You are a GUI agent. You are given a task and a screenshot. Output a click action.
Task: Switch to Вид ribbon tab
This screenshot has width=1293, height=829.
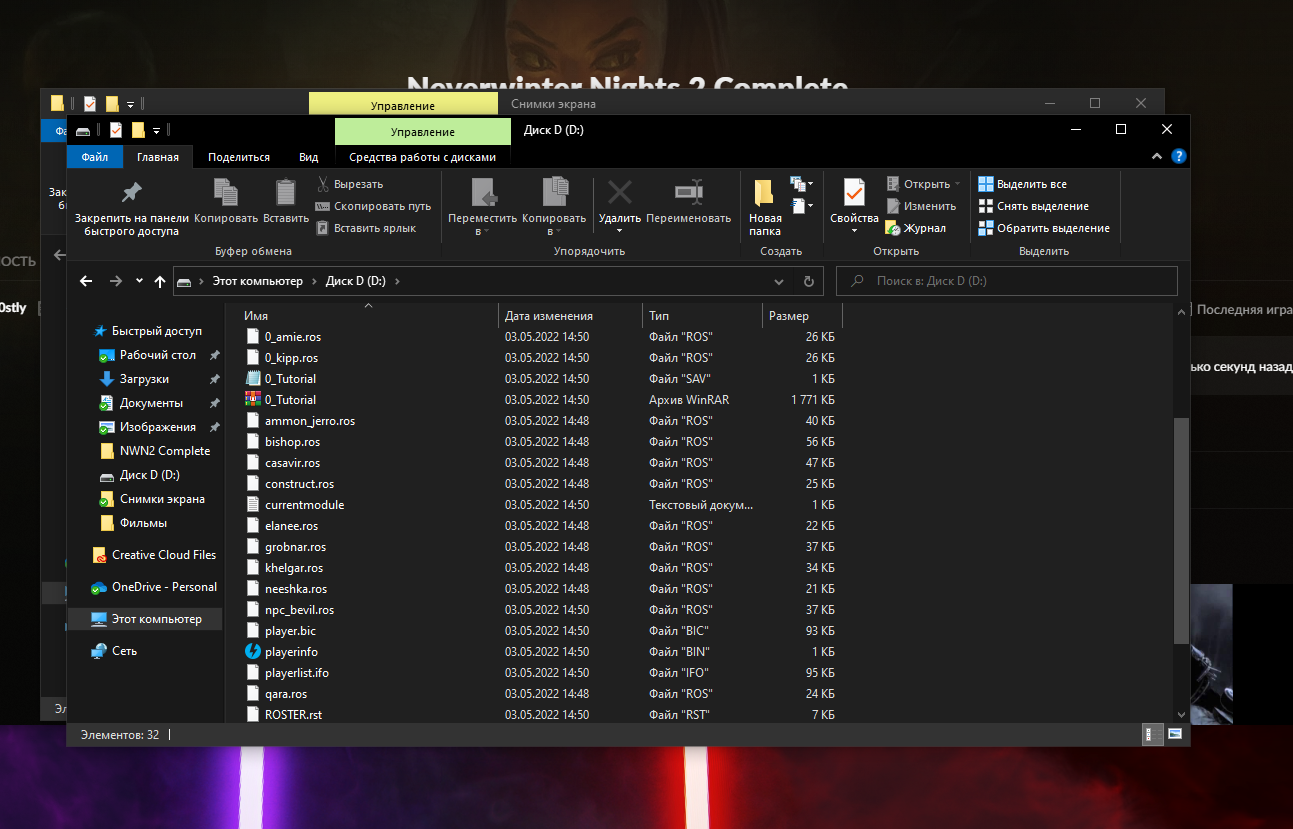(x=309, y=157)
